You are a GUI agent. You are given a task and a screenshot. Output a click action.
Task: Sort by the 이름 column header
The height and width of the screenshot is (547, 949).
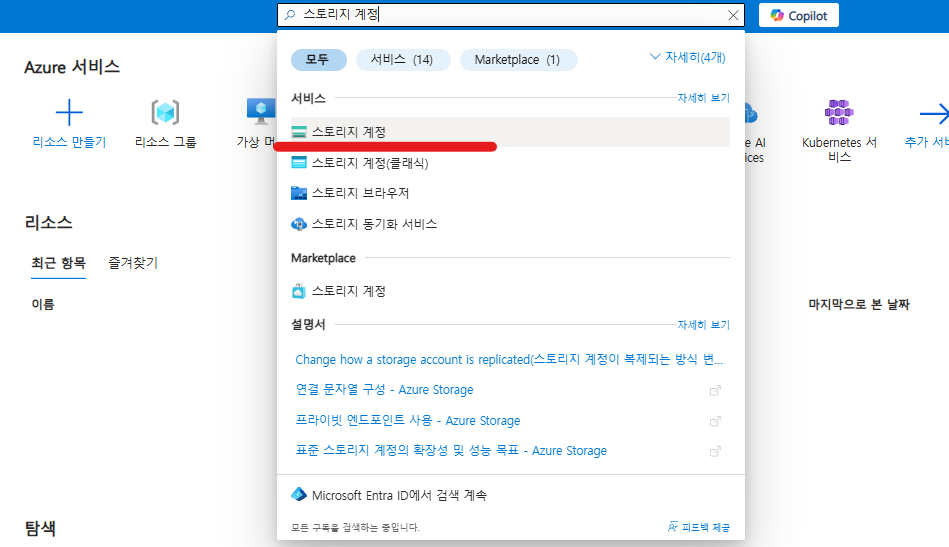43,304
